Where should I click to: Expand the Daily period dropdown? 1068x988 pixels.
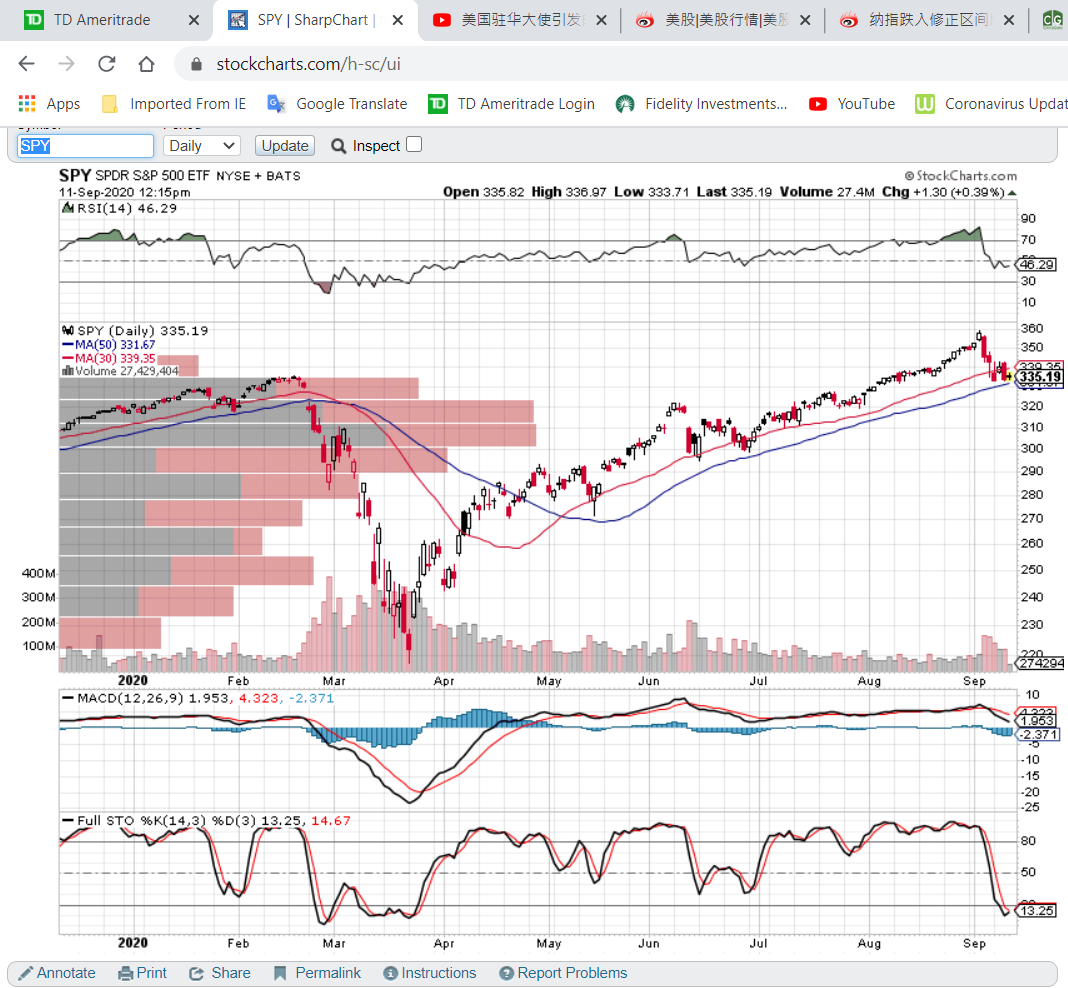(202, 146)
